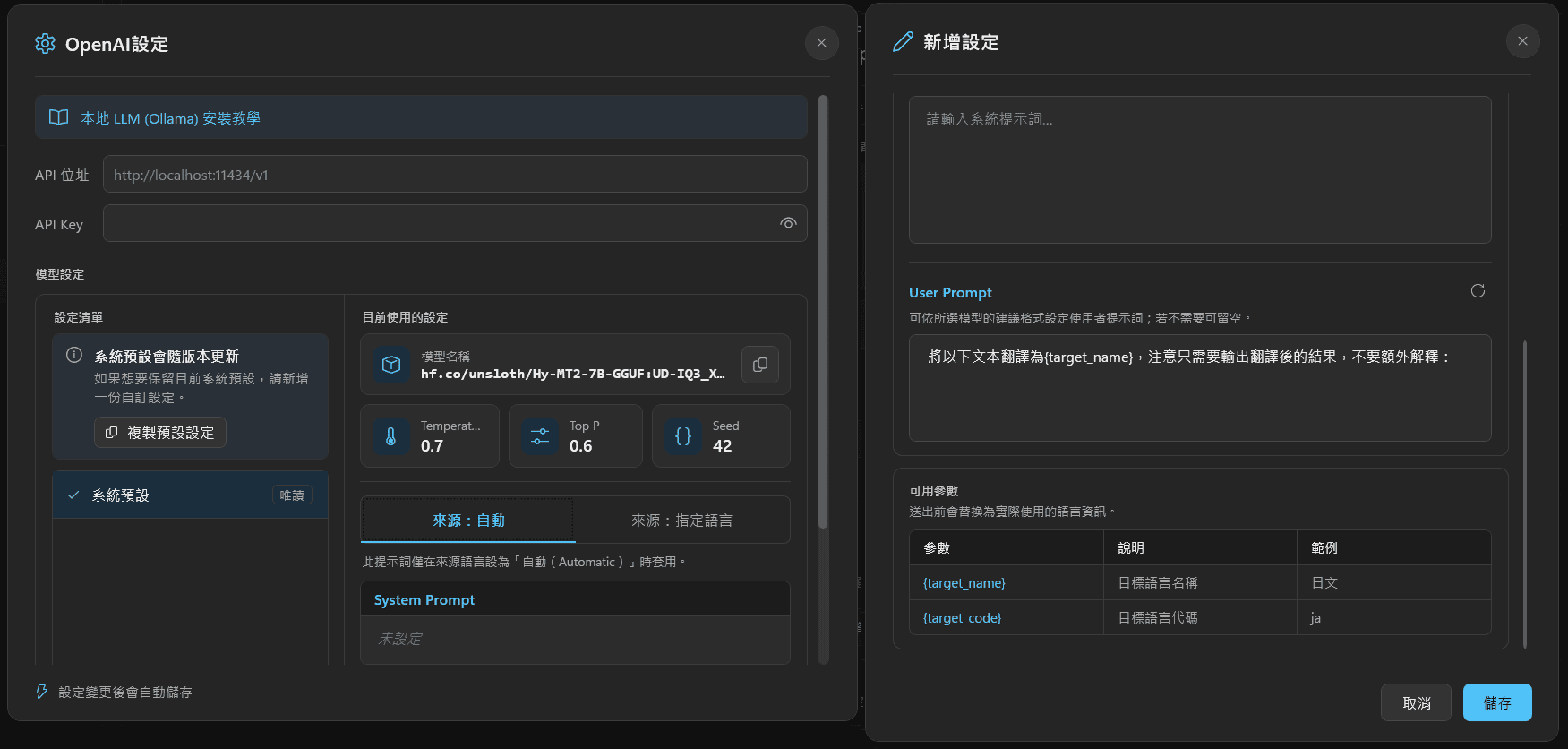Focus the 請輸入系統提示詞 system prompt textarea
1568x749 pixels.
point(1200,169)
